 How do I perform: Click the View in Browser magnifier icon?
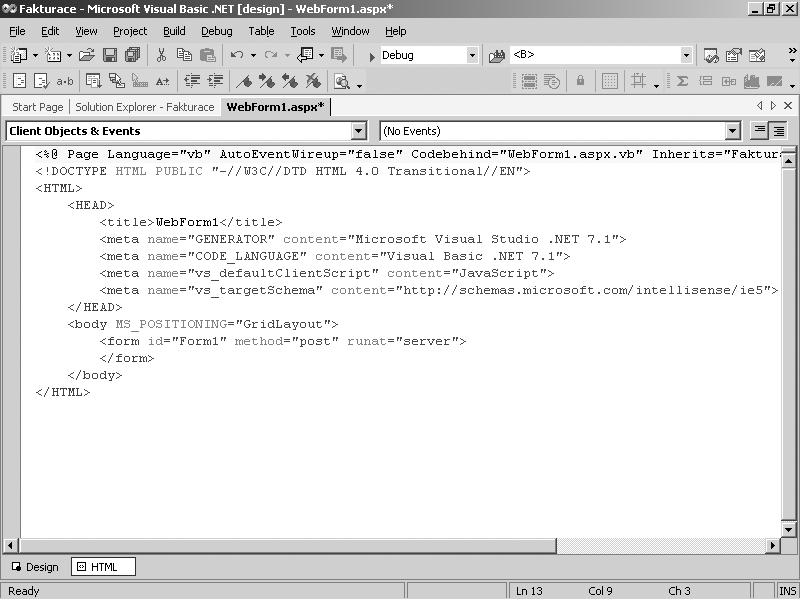[x=342, y=82]
